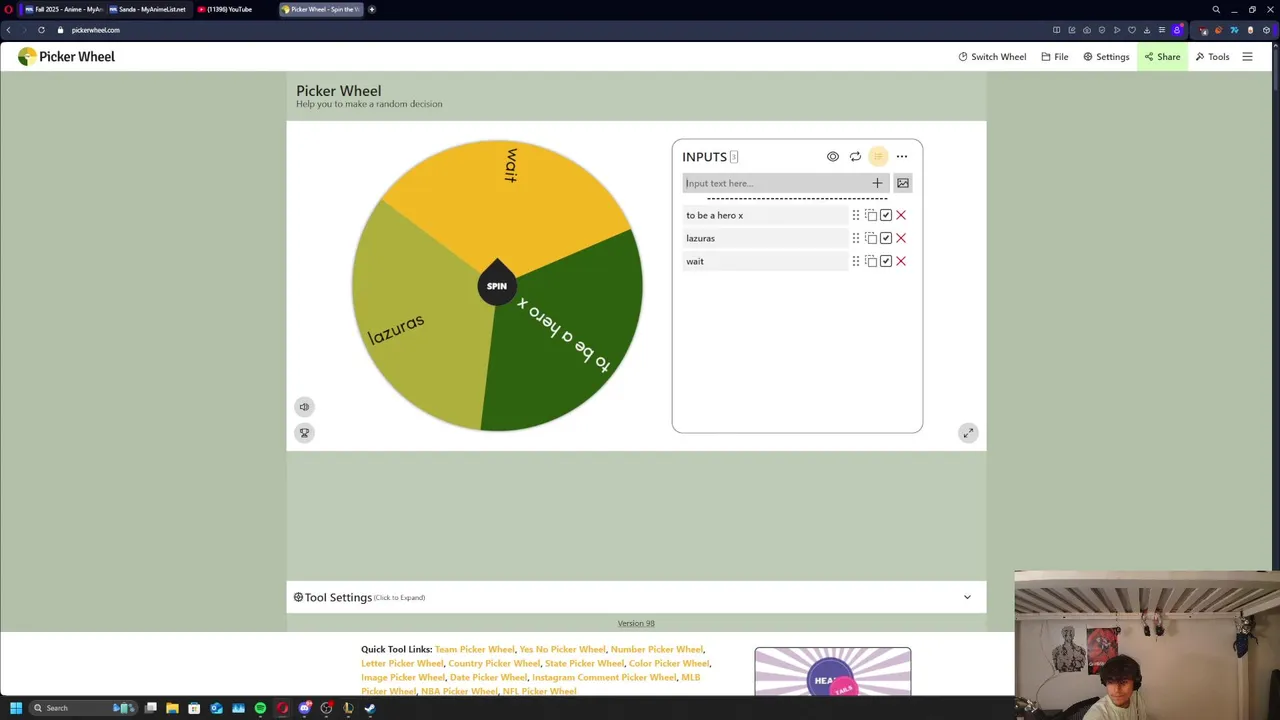
Task: Open Steam from the taskbar
Action: tap(370, 708)
